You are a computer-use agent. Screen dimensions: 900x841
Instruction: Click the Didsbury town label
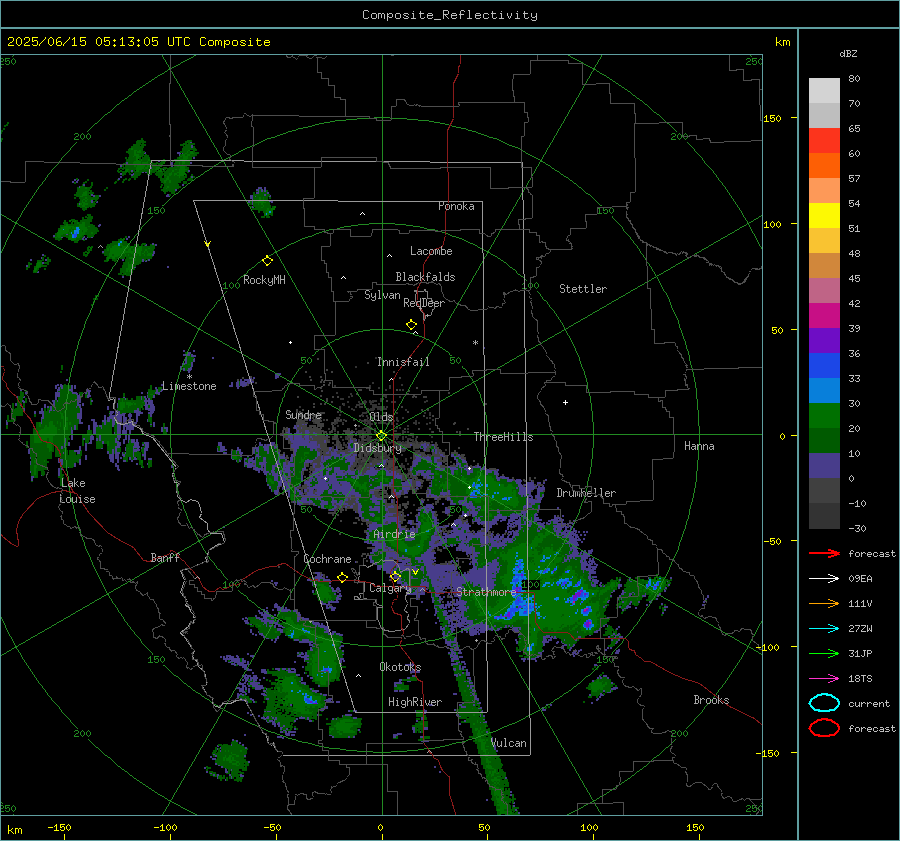point(377,448)
